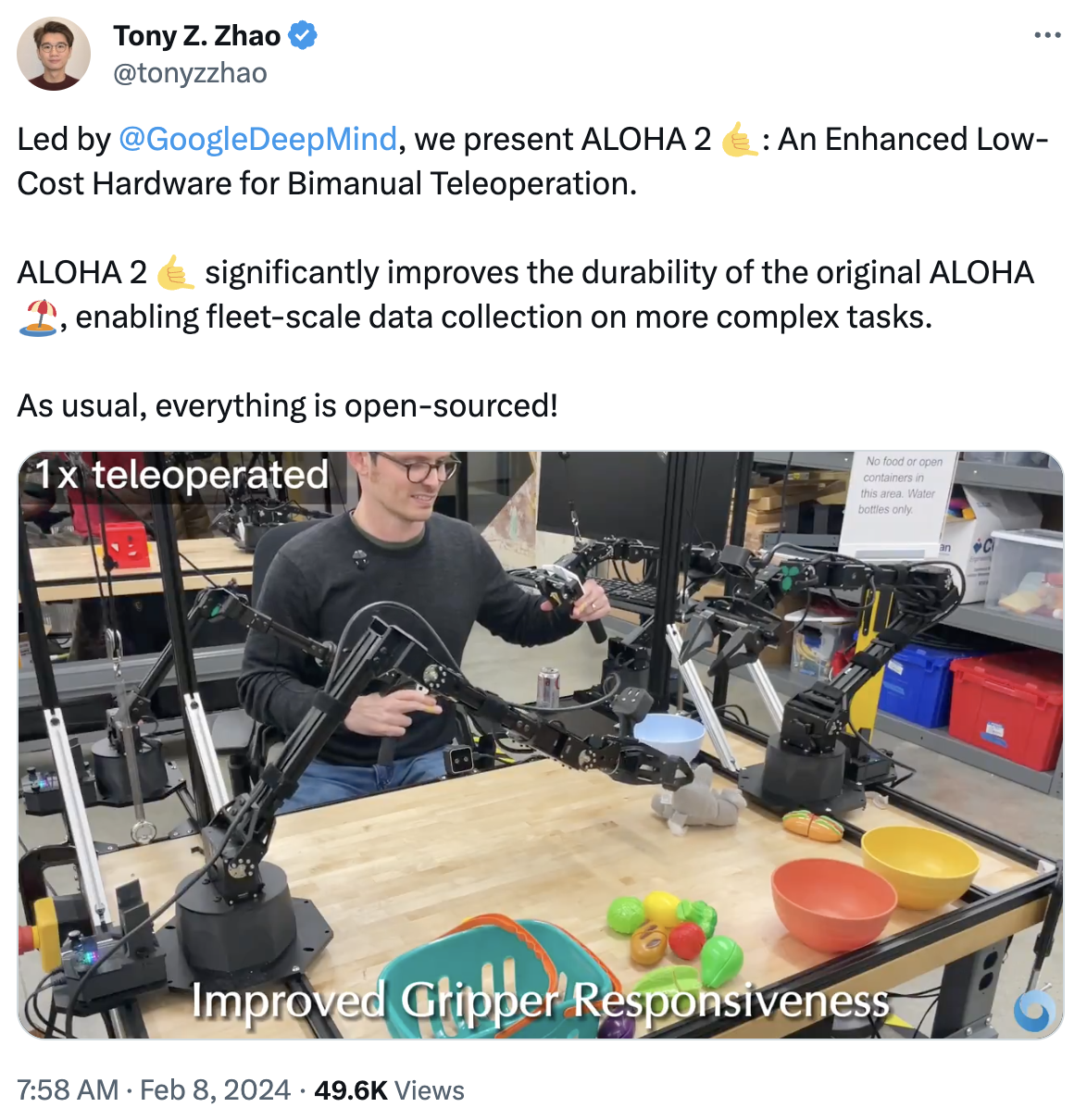Click the blue verified checkmark badge
The height and width of the screenshot is (1120, 1087).
pyautogui.click(x=303, y=36)
